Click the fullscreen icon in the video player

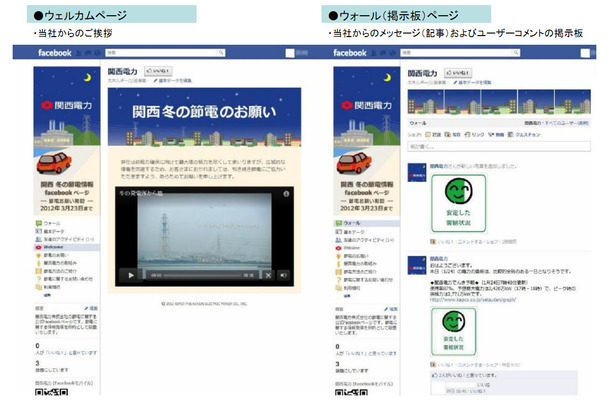(268, 275)
